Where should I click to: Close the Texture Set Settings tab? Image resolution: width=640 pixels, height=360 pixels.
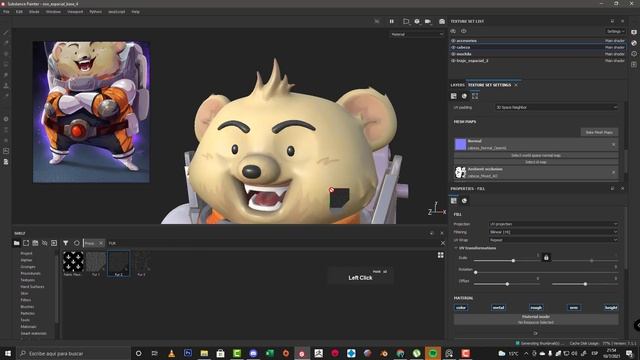[516, 85]
